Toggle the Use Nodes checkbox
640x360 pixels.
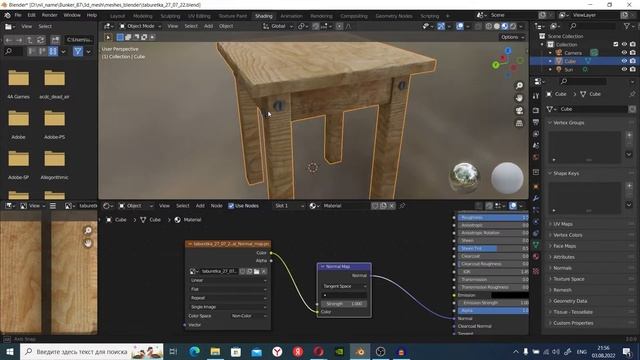pos(231,206)
